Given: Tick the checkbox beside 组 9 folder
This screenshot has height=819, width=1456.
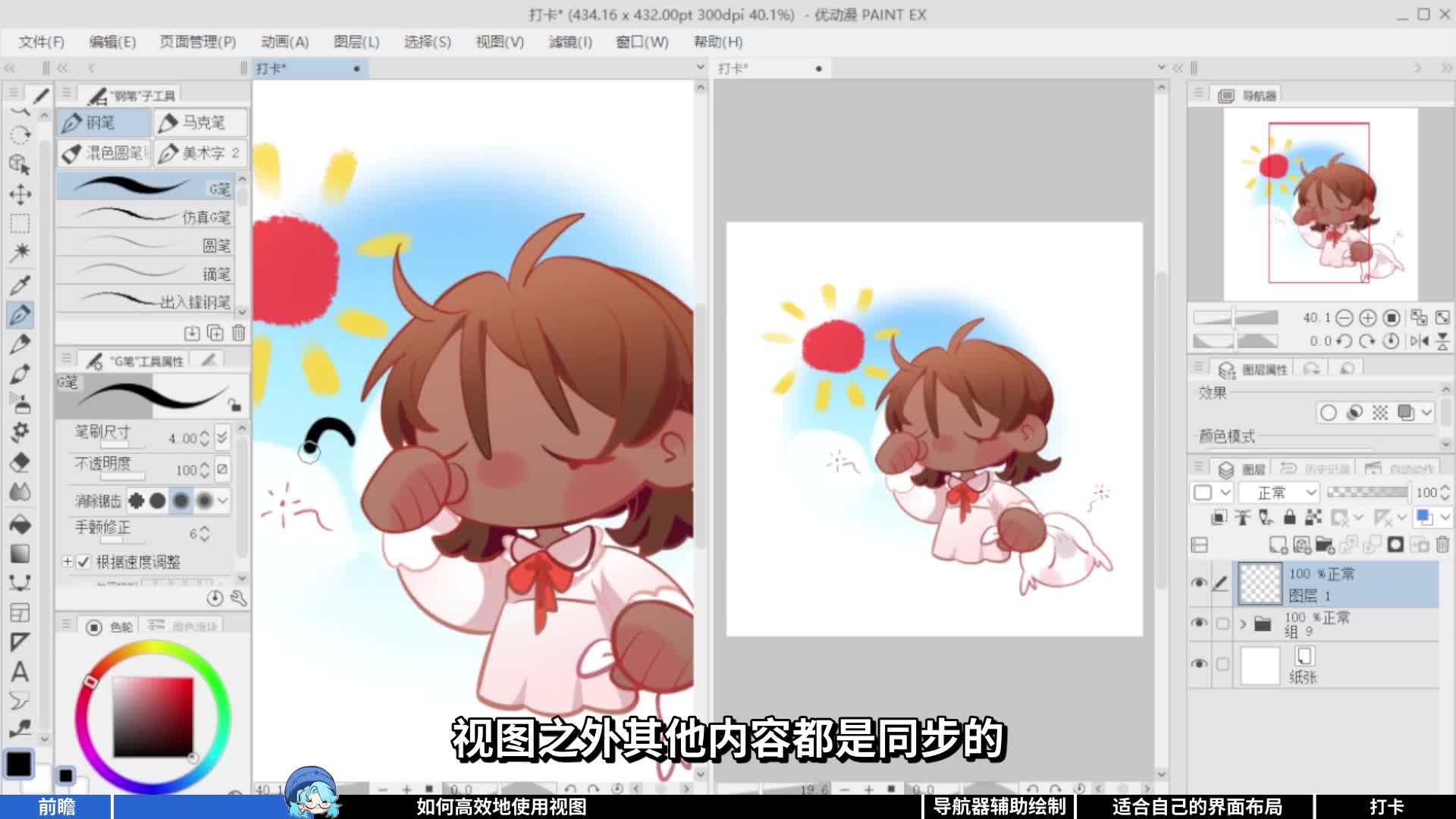Looking at the screenshot, I should point(1222,624).
